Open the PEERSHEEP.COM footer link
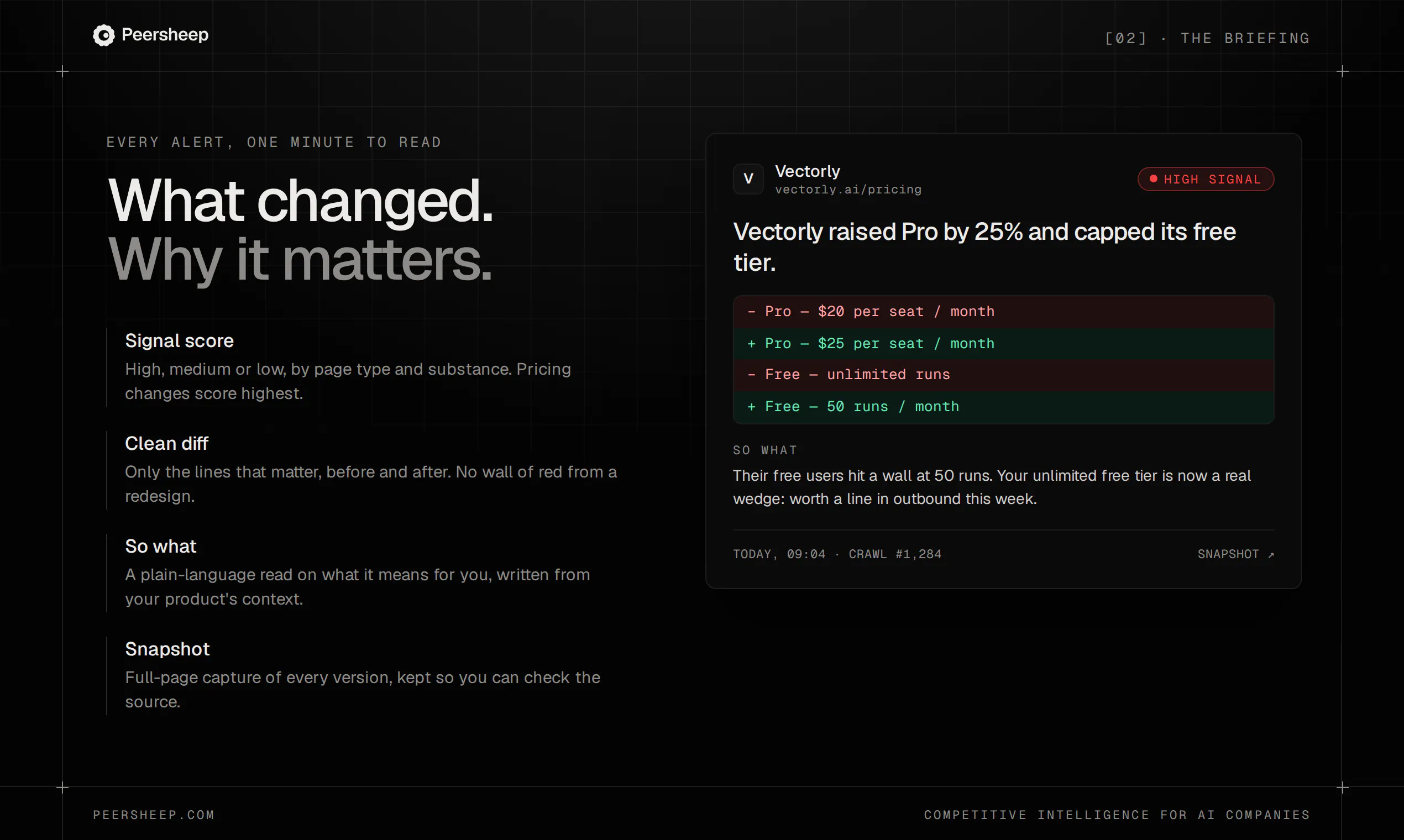The image size is (1404, 840). click(154, 815)
